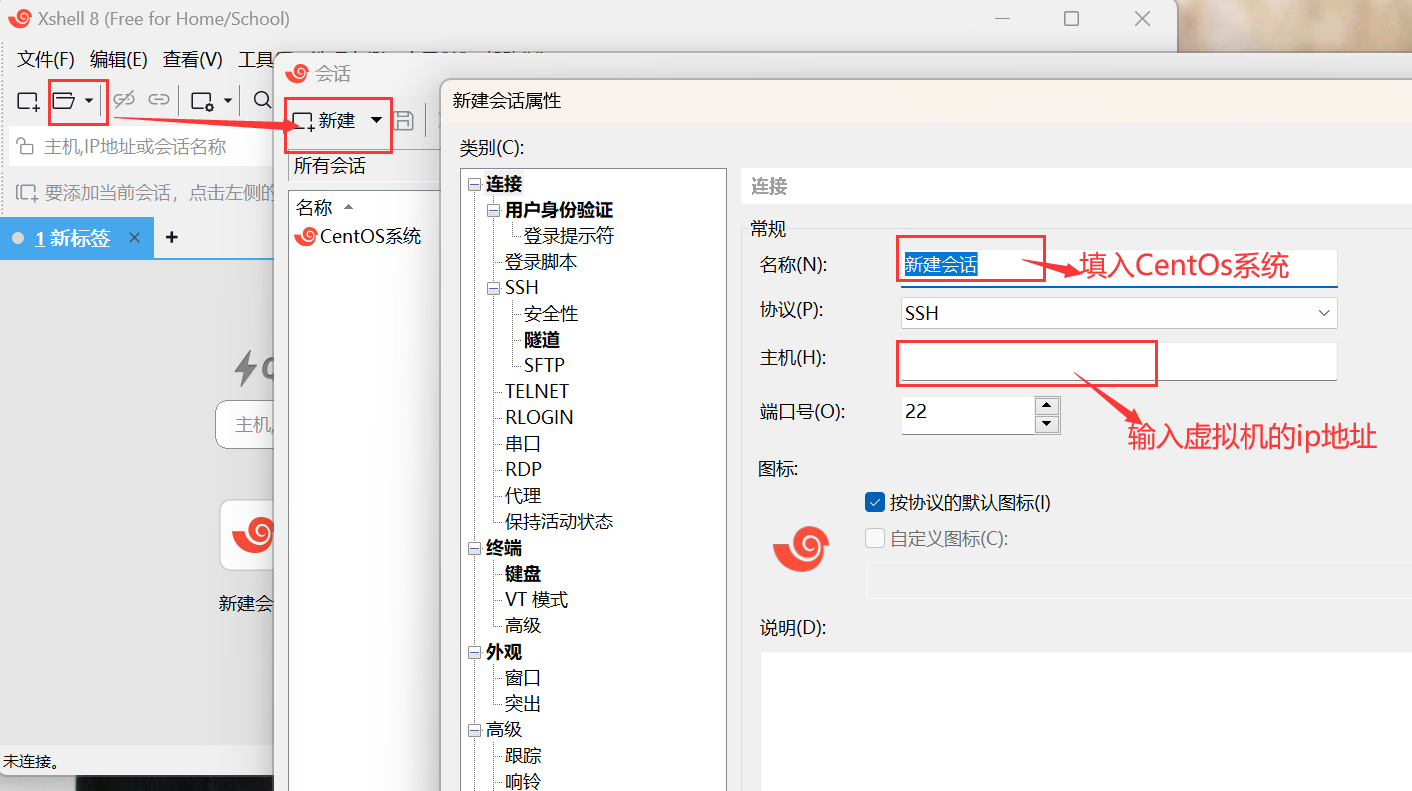Check the 自定义图标(C) checkbox
Image resolution: width=1412 pixels, height=791 pixels.
(874, 539)
